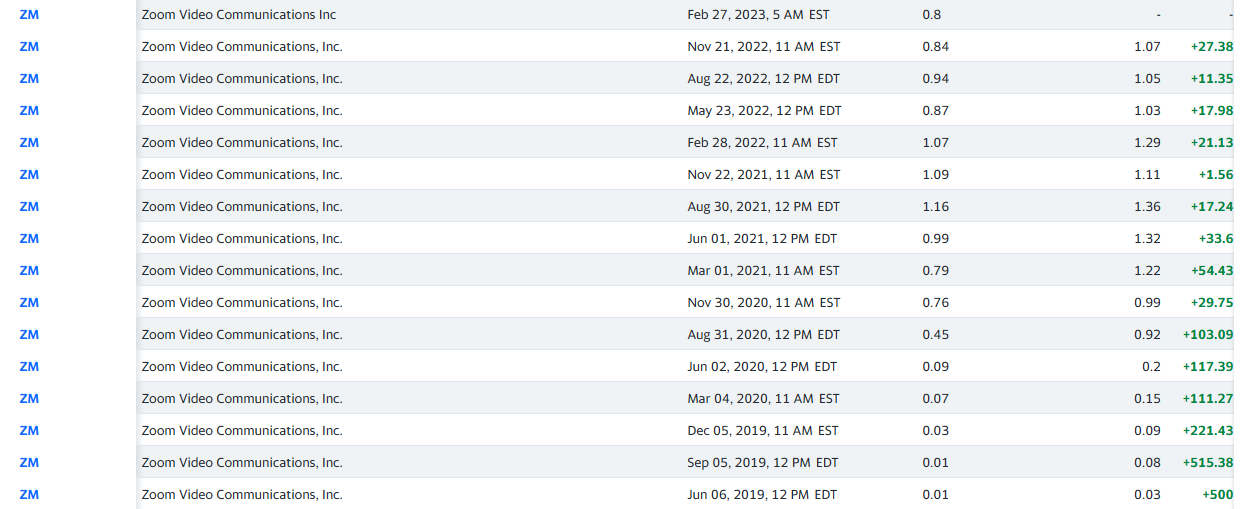The height and width of the screenshot is (509, 1242).
Task: Select ZM symbol beside Aug 22, 2022 date
Action: 29,79
